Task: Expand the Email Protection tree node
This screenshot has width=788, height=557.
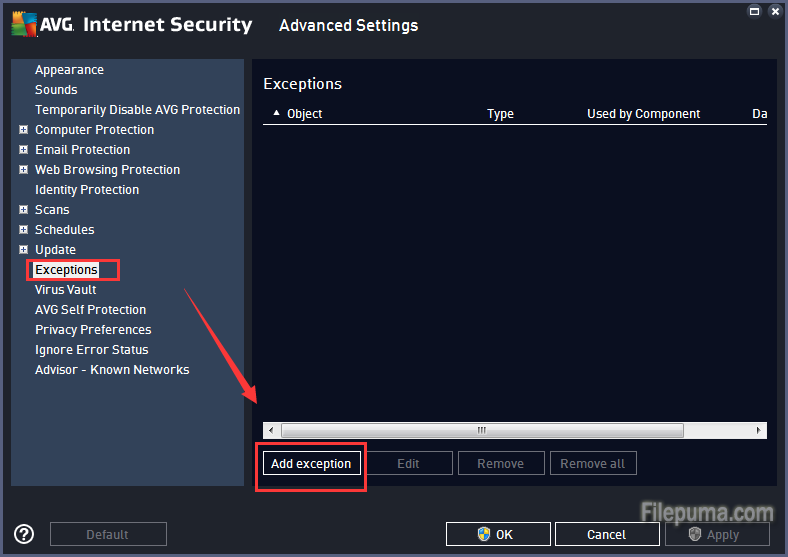Action: pyautogui.click(x=23, y=150)
